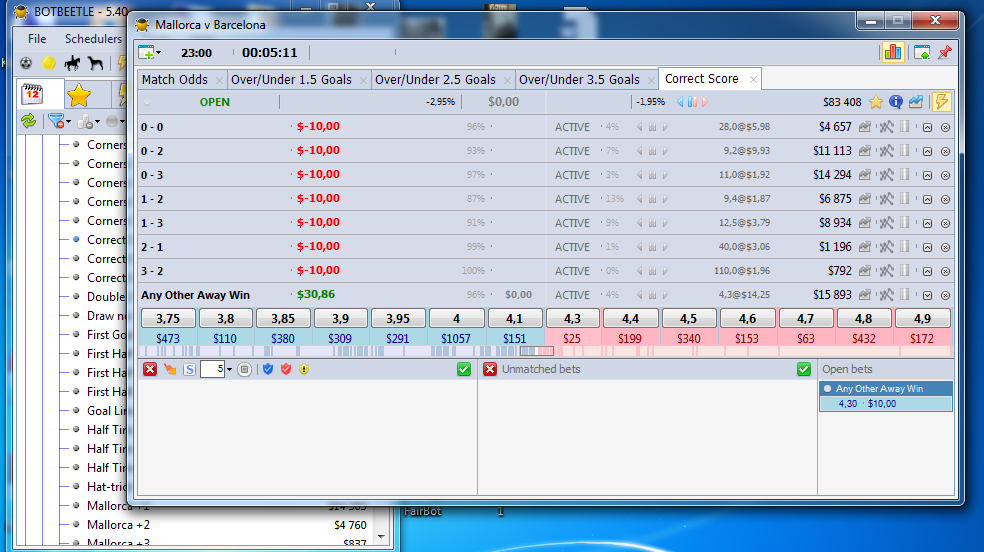Collapse the 1 - 2 selection row
984x552 pixels.
click(x=928, y=199)
